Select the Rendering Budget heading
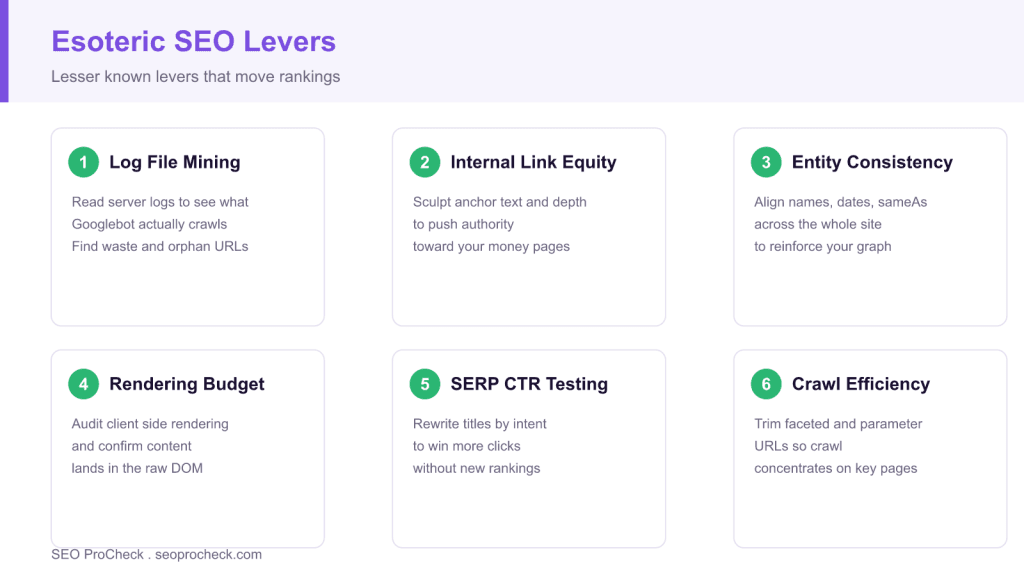Screen dimensions: 1024x576 [187, 384]
